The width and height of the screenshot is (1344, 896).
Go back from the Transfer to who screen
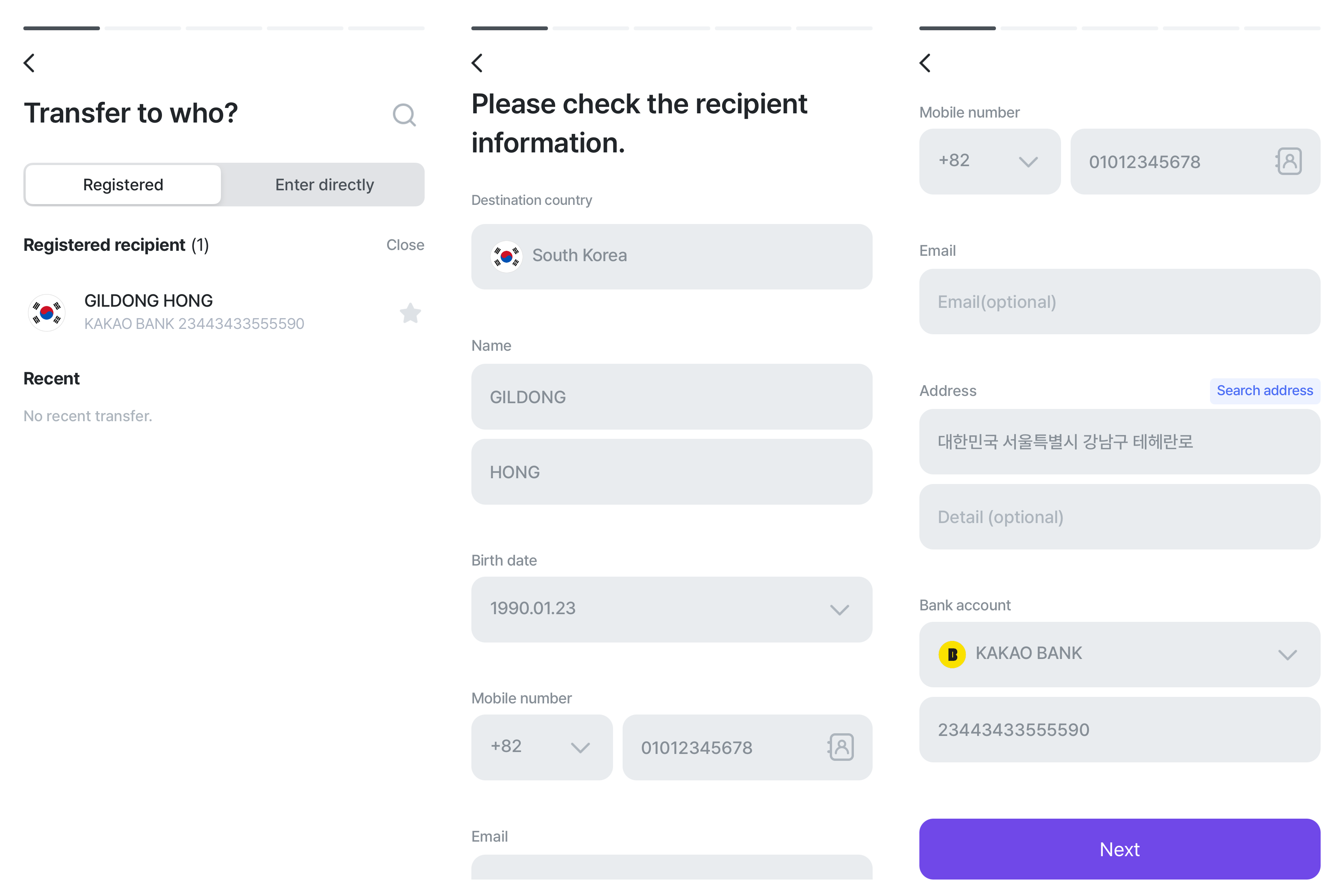click(29, 63)
